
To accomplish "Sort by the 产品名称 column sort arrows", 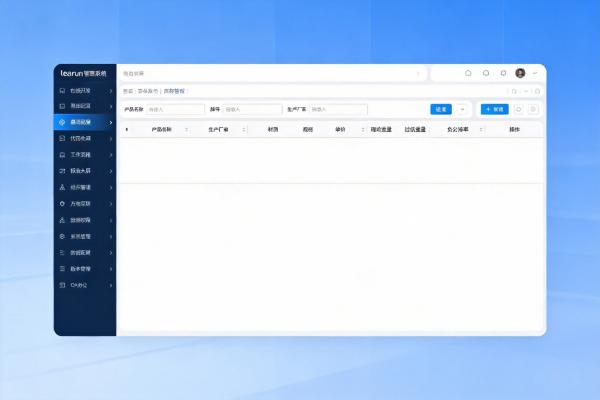I will coord(186,130).
